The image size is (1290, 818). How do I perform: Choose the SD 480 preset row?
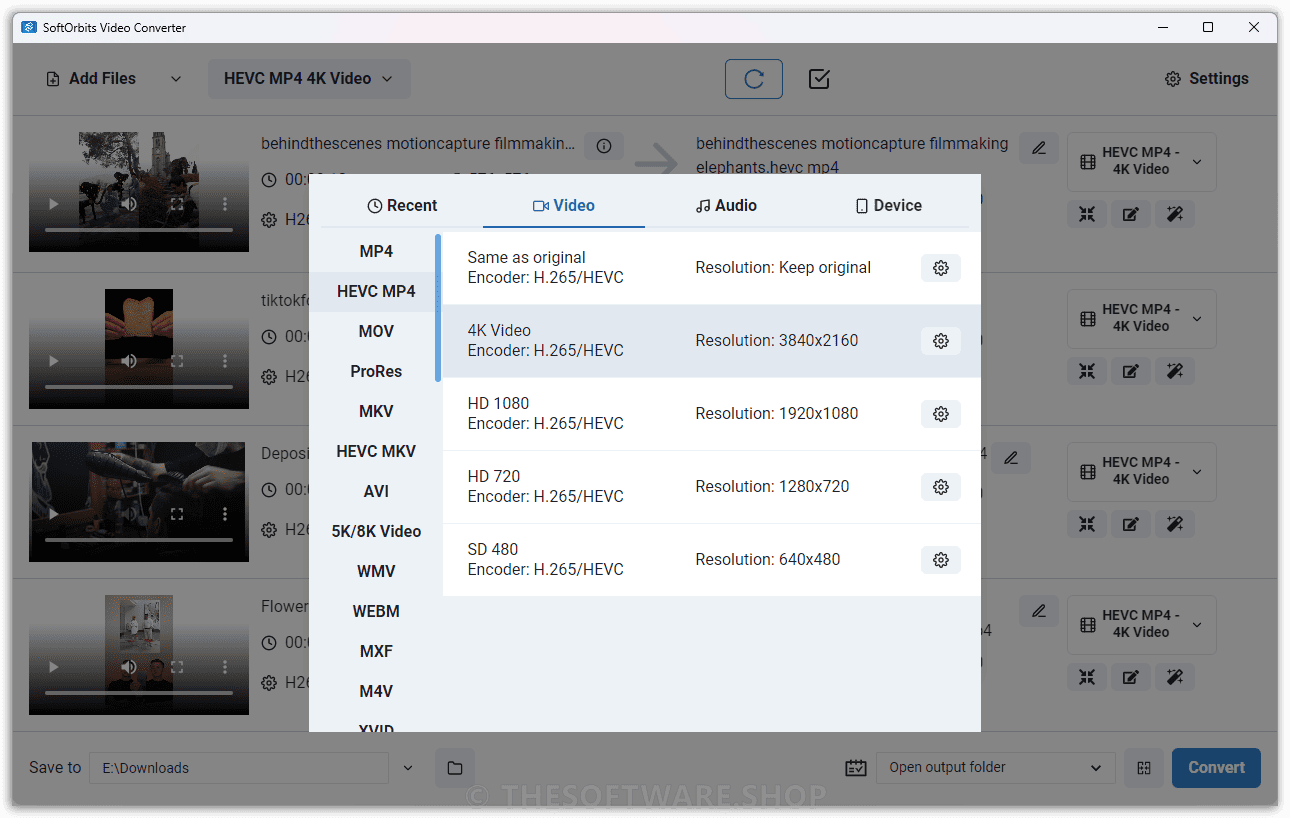click(711, 560)
